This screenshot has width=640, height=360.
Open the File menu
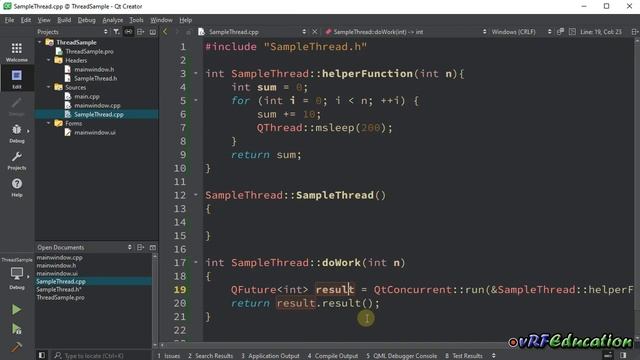coord(9,20)
